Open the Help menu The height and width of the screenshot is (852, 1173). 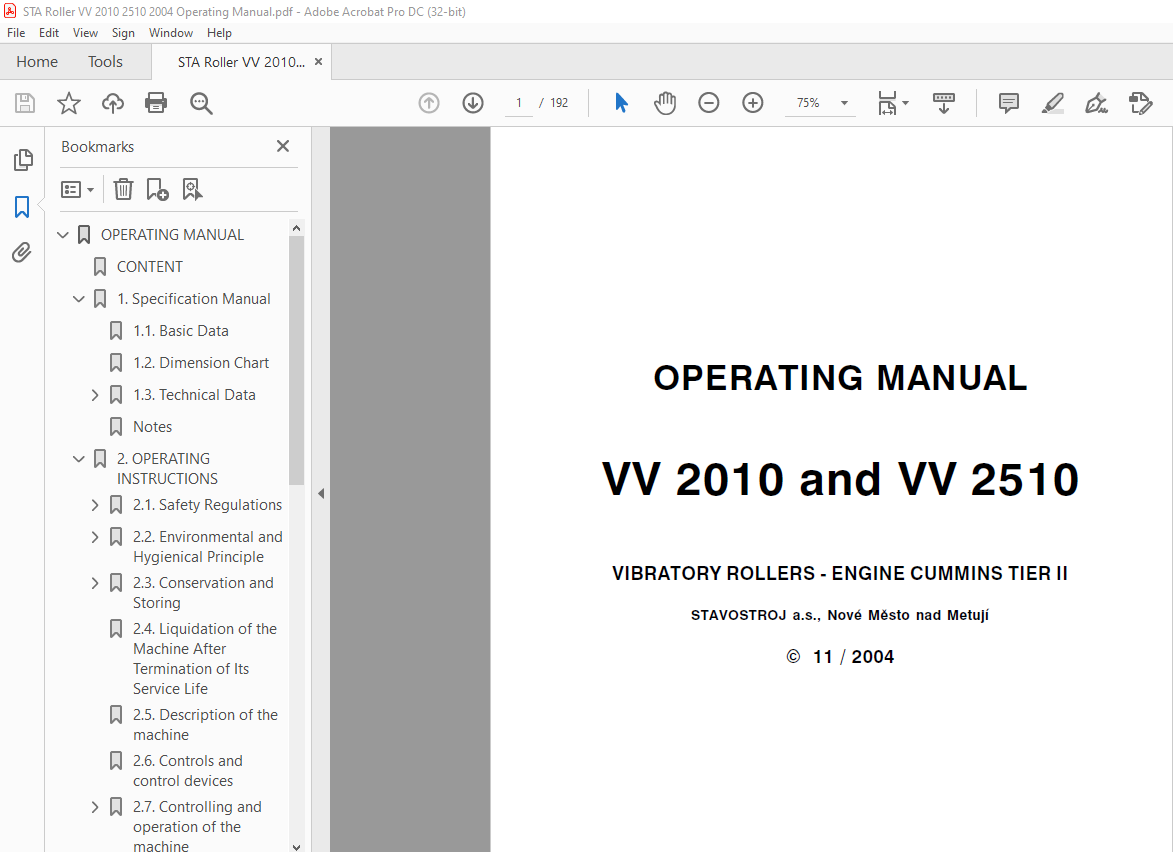coord(219,33)
